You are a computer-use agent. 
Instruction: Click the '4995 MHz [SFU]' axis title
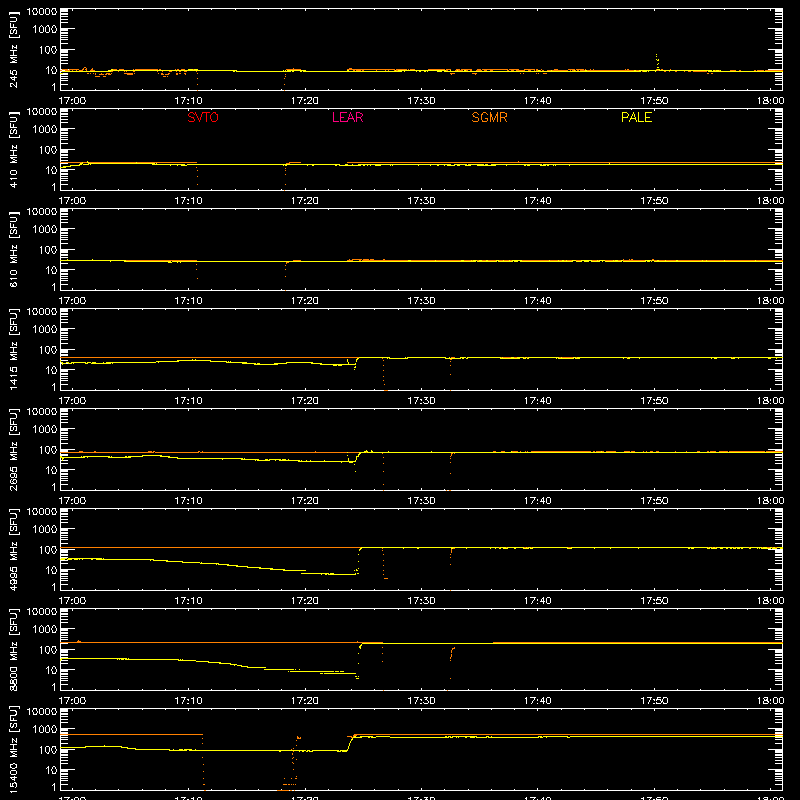pos(13,549)
